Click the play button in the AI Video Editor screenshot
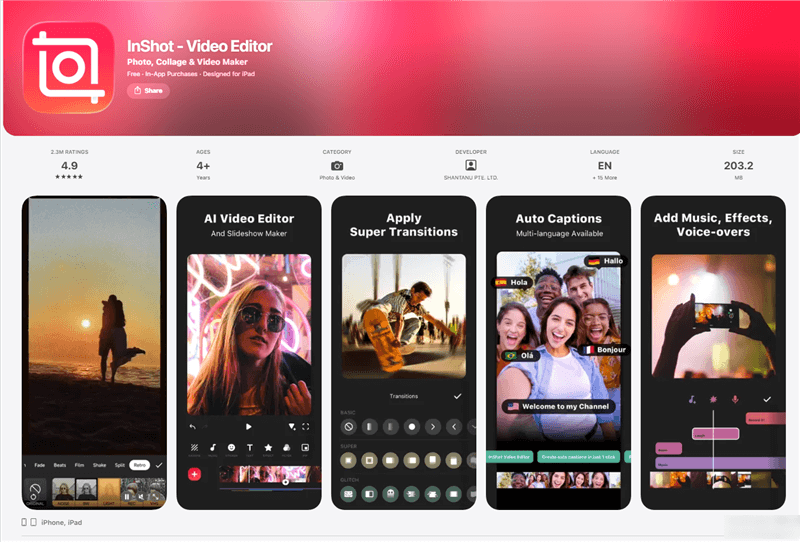This screenshot has width=800, height=542. click(248, 427)
